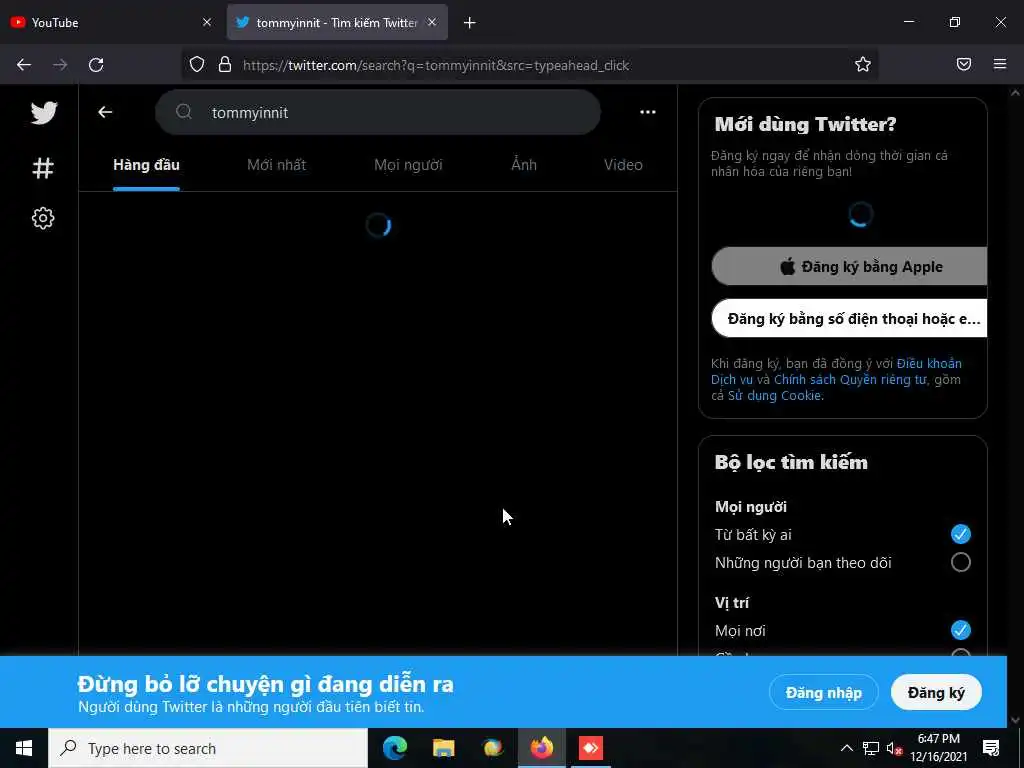1024x768 pixels.
Task: Click the twitter.com address bar URL
Action: (x=436, y=65)
